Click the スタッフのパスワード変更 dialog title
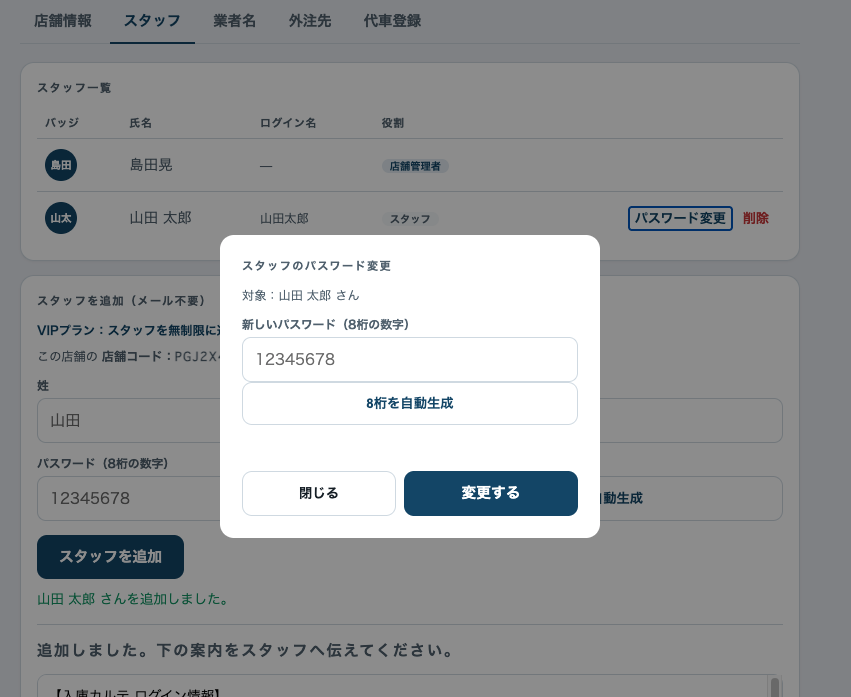The width and height of the screenshot is (851, 697). (316, 266)
